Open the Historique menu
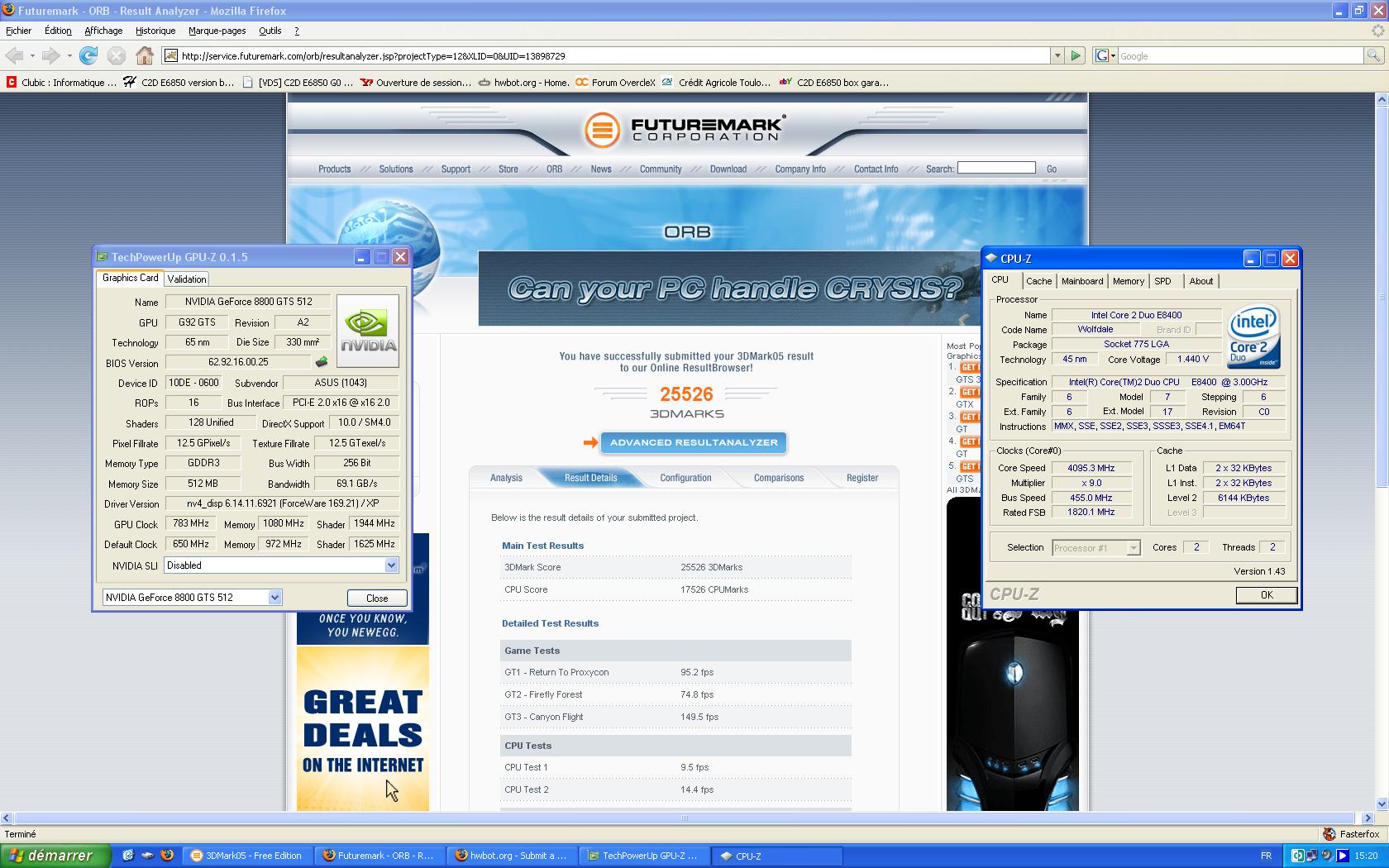The width and height of the screenshot is (1389, 868). coord(155,31)
